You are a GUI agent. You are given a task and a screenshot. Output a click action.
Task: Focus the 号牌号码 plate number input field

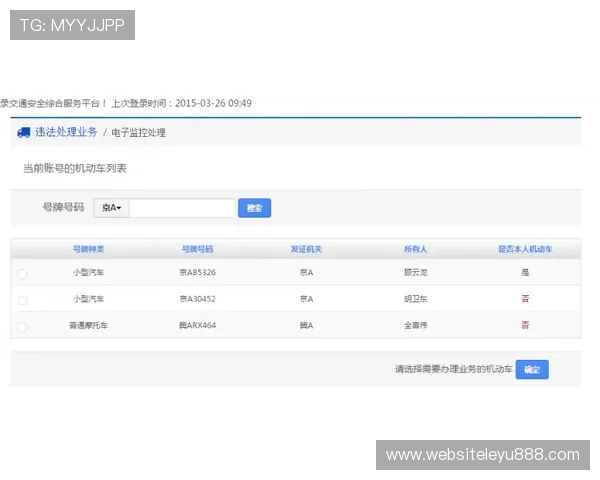pyautogui.click(x=182, y=208)
